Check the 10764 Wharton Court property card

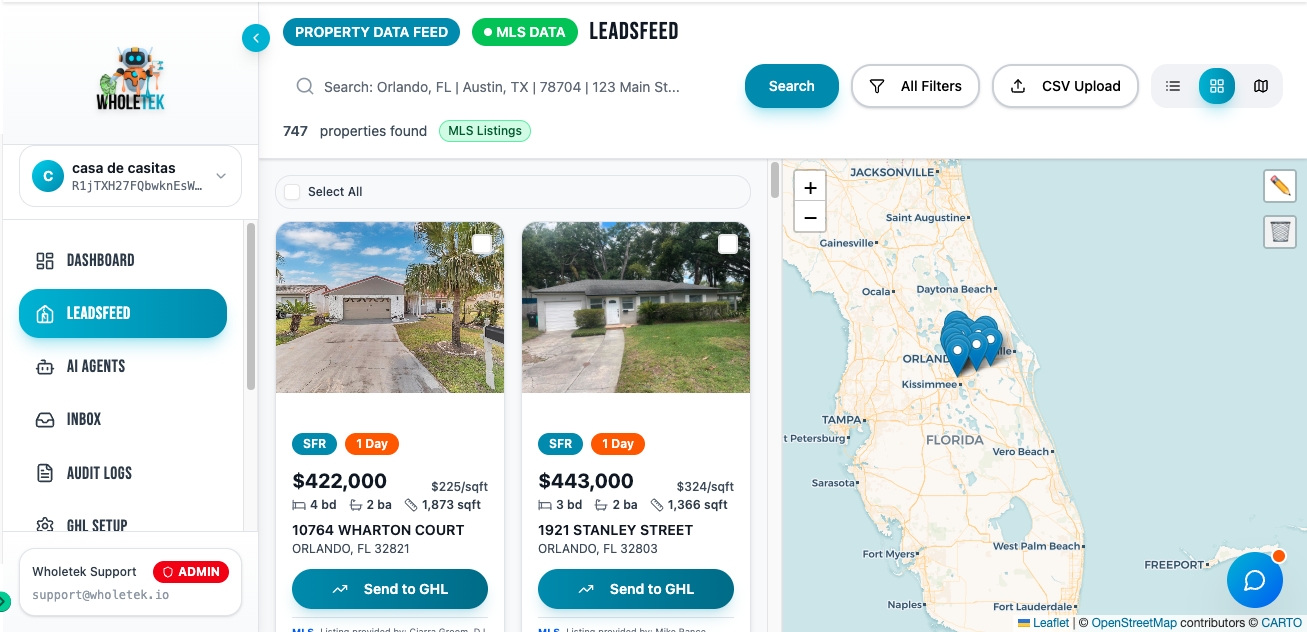[481, 243]
